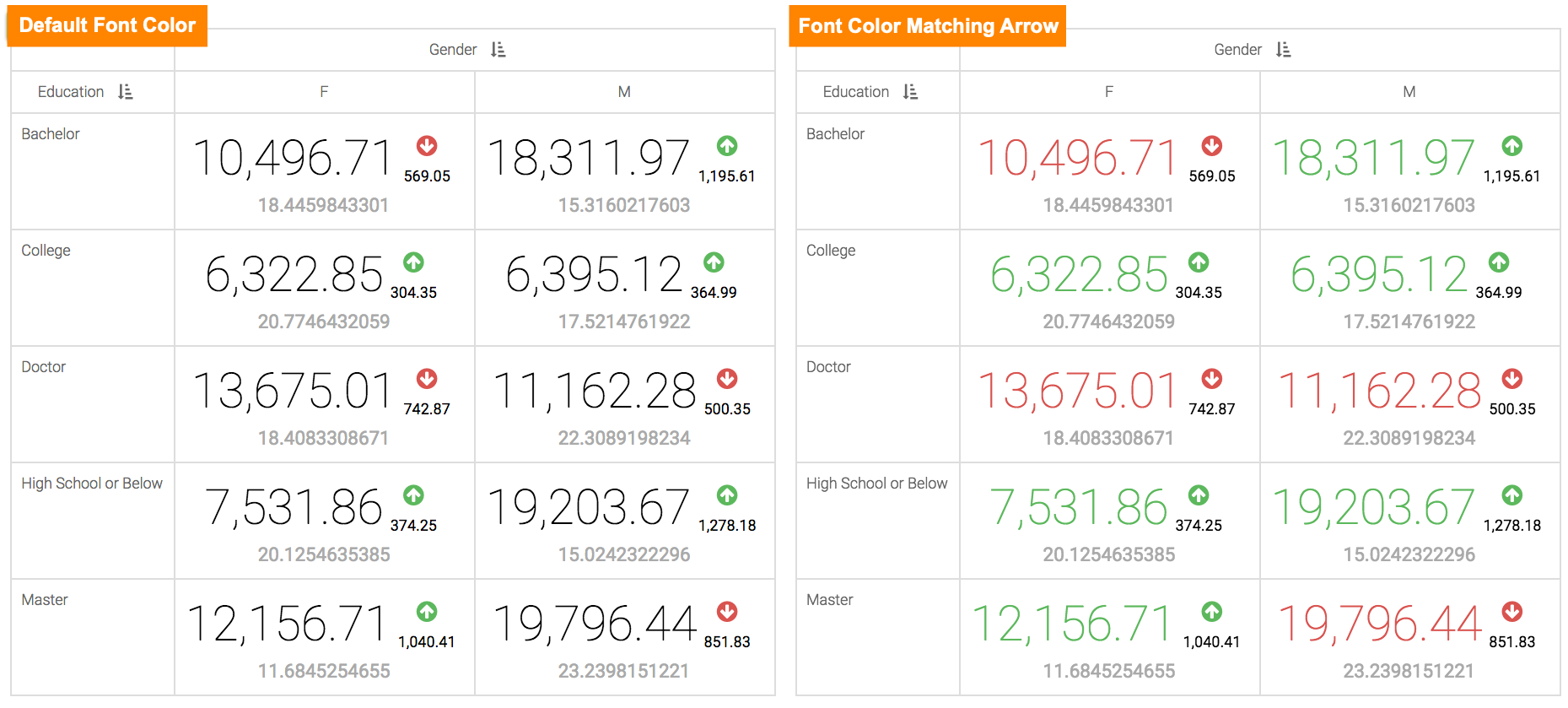Click F column header in Font Color Matching Arrow table
The width and height of the screenshot is (1568, 708).
click(x=1108, y=92)
